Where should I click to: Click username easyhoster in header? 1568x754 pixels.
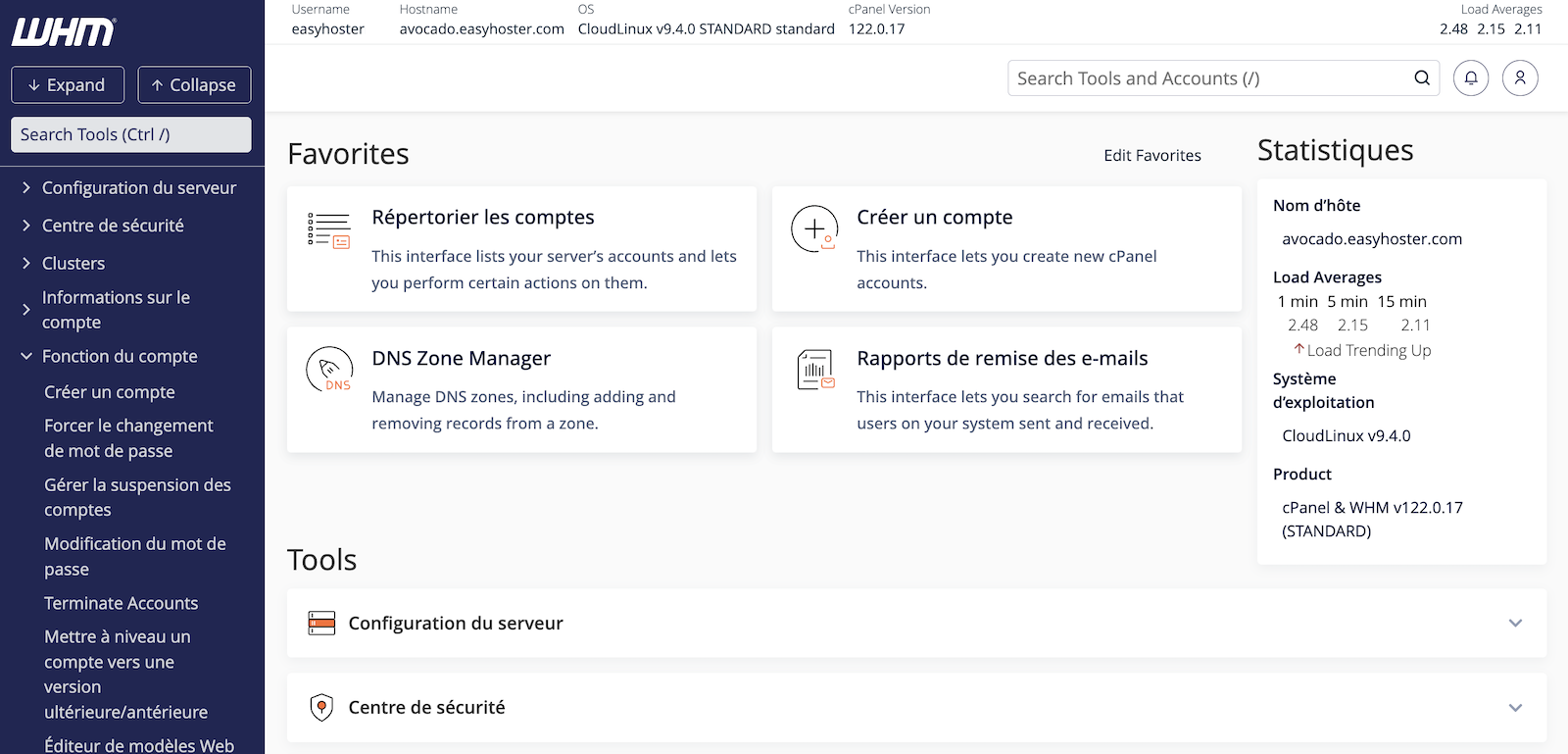[327, 28]
